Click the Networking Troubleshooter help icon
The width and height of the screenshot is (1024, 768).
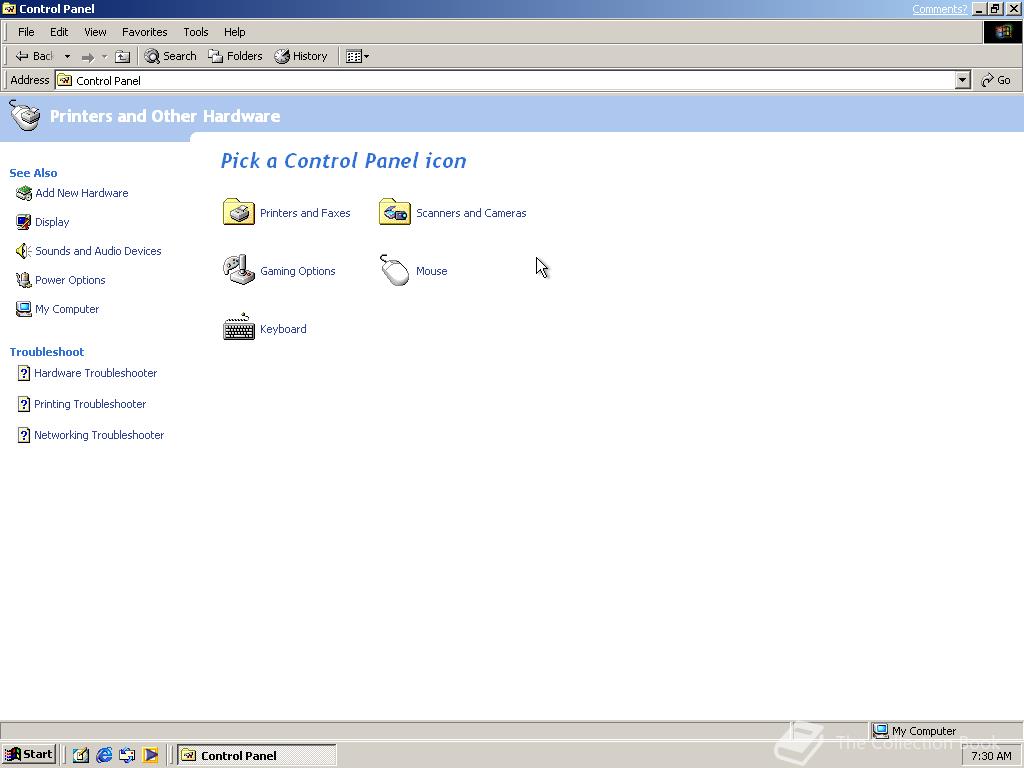pyautogui.click(x=24, y=435)
